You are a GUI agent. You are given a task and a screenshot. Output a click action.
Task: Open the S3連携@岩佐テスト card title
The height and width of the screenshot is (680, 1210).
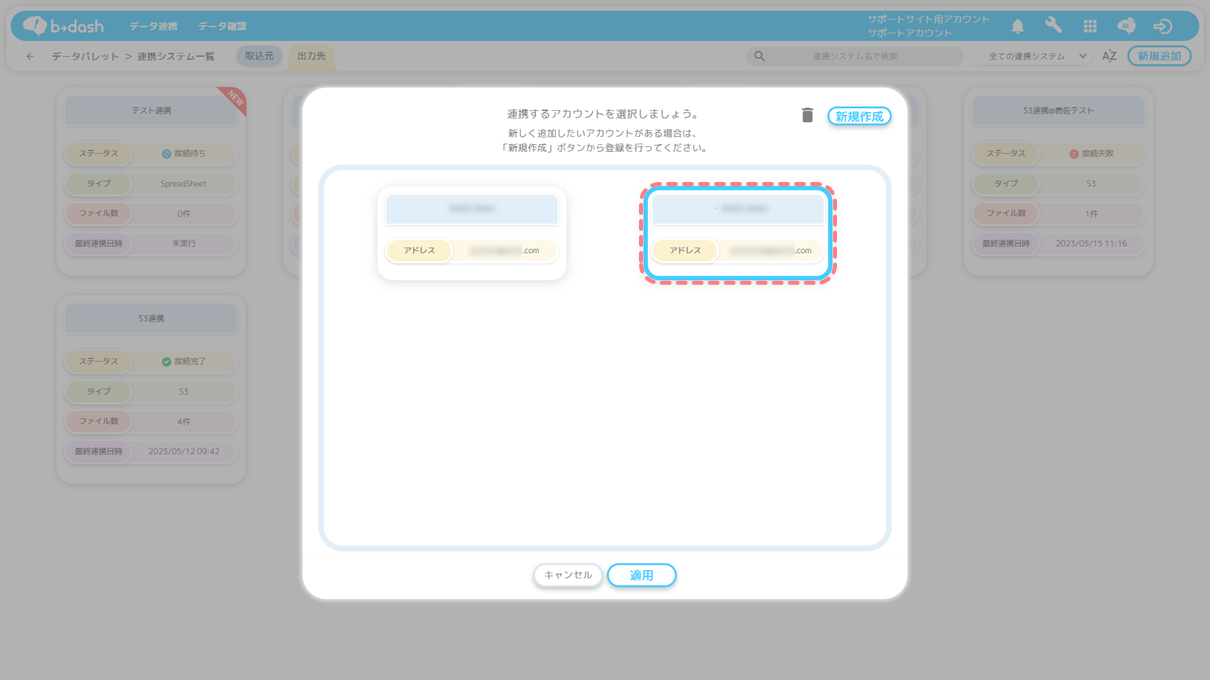pyautogui.click(x=1058, y=110)
